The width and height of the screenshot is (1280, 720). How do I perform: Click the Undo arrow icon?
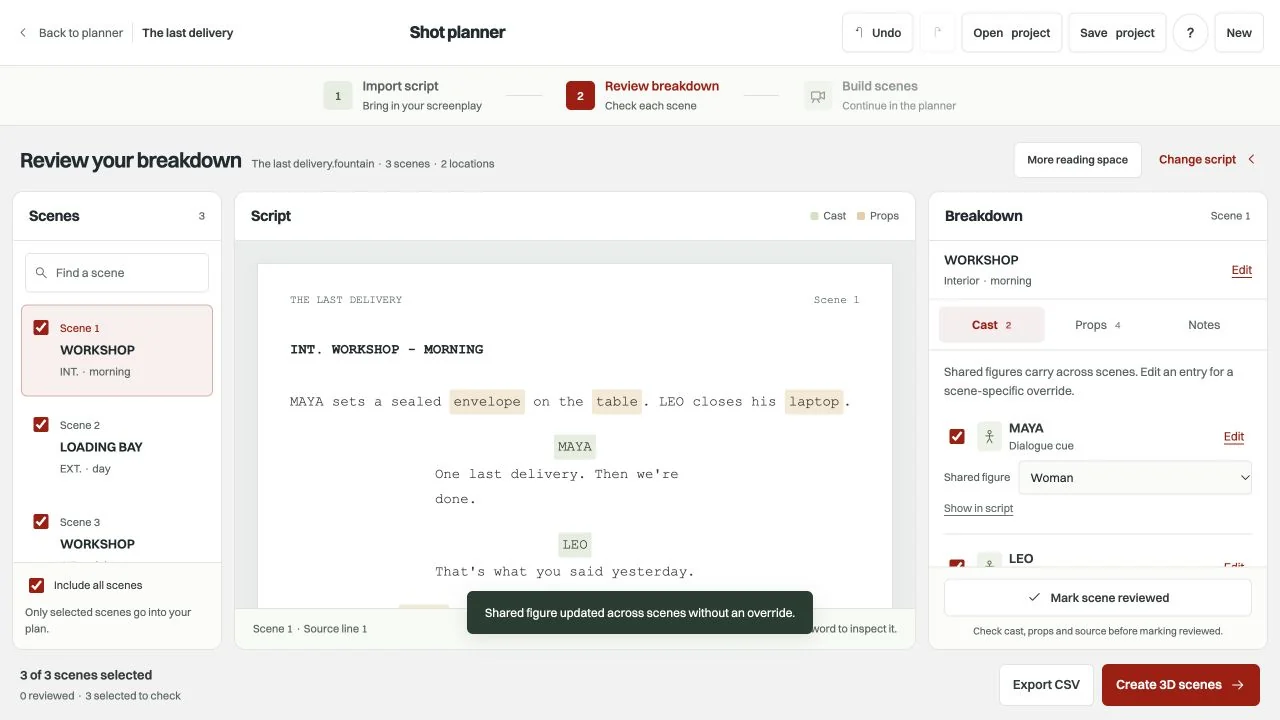(x=859, y=33)
